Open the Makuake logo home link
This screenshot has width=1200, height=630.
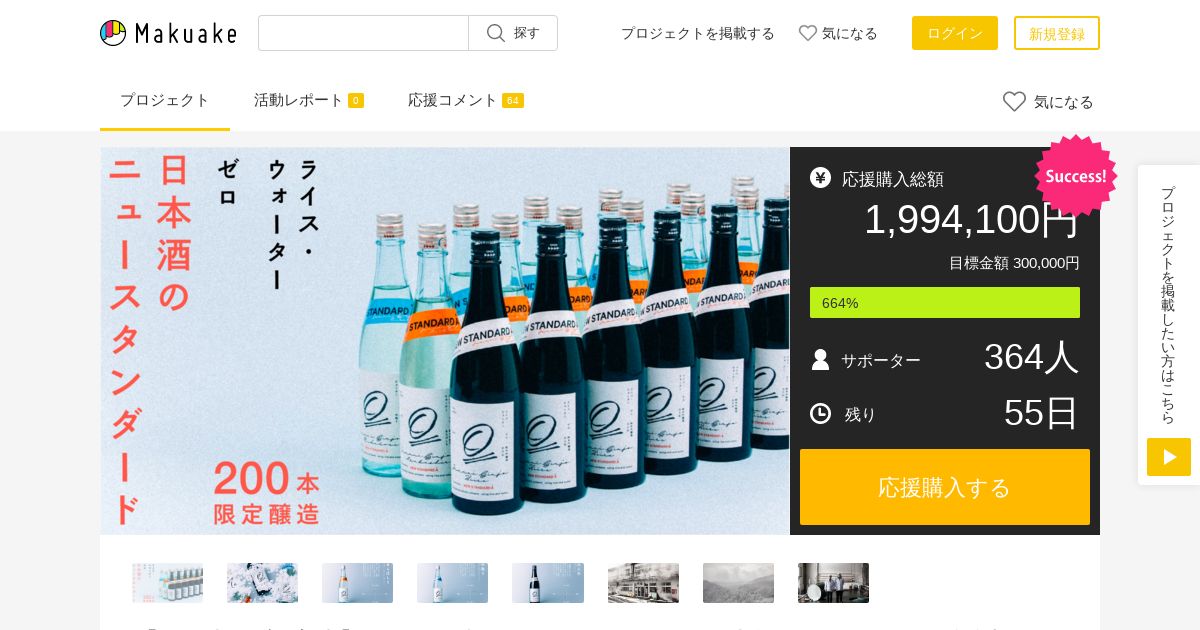(168, 33)
